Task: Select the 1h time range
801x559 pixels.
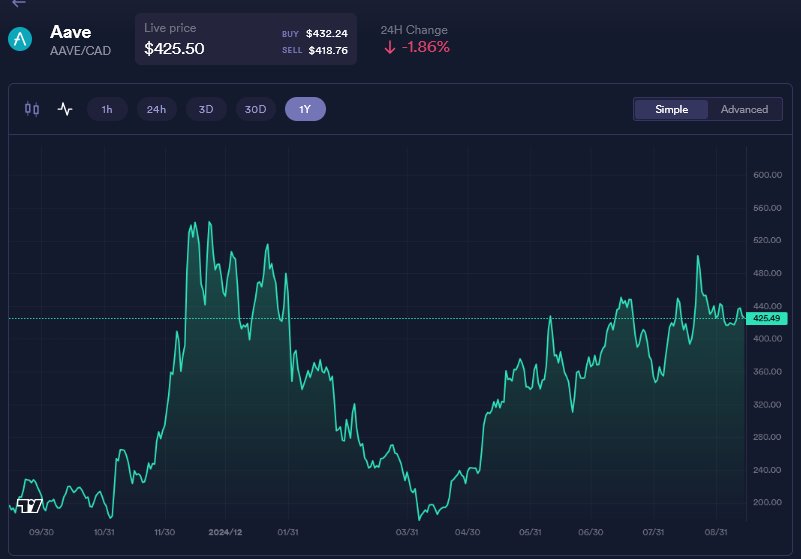Action: coord(107,109)
